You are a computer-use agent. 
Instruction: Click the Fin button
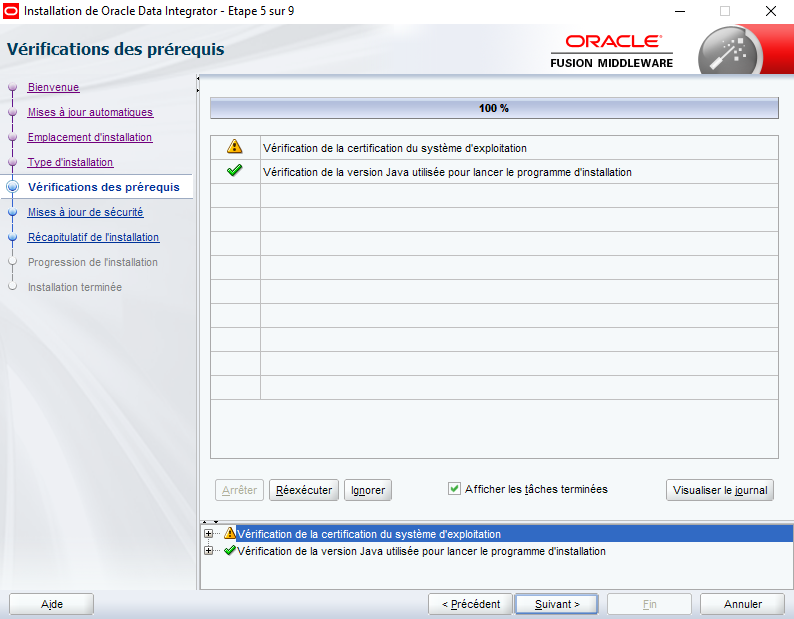649,604
